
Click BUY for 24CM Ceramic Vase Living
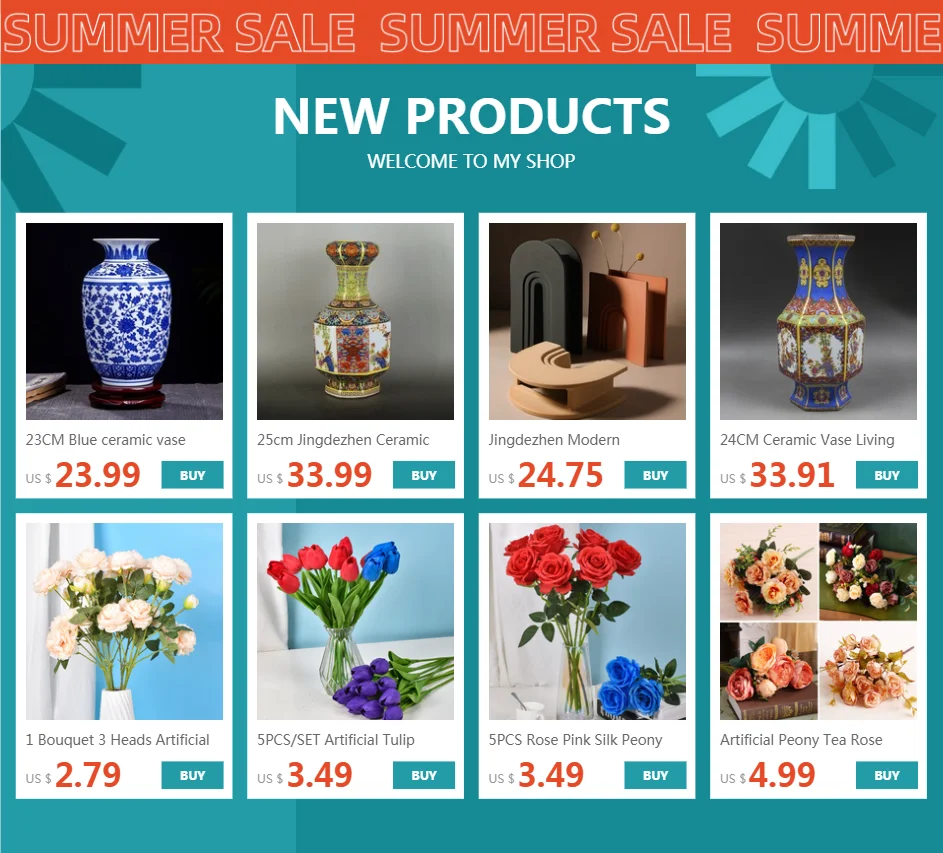click(x=887, y=475)
